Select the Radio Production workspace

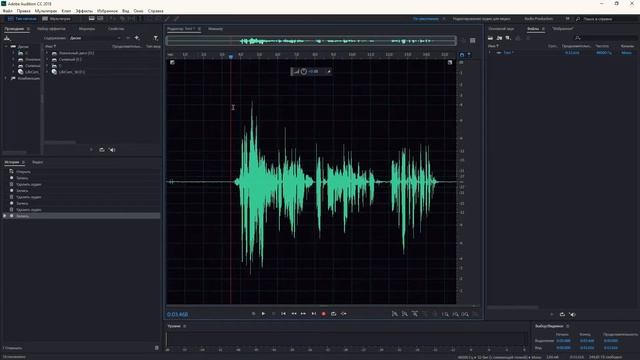539,19
